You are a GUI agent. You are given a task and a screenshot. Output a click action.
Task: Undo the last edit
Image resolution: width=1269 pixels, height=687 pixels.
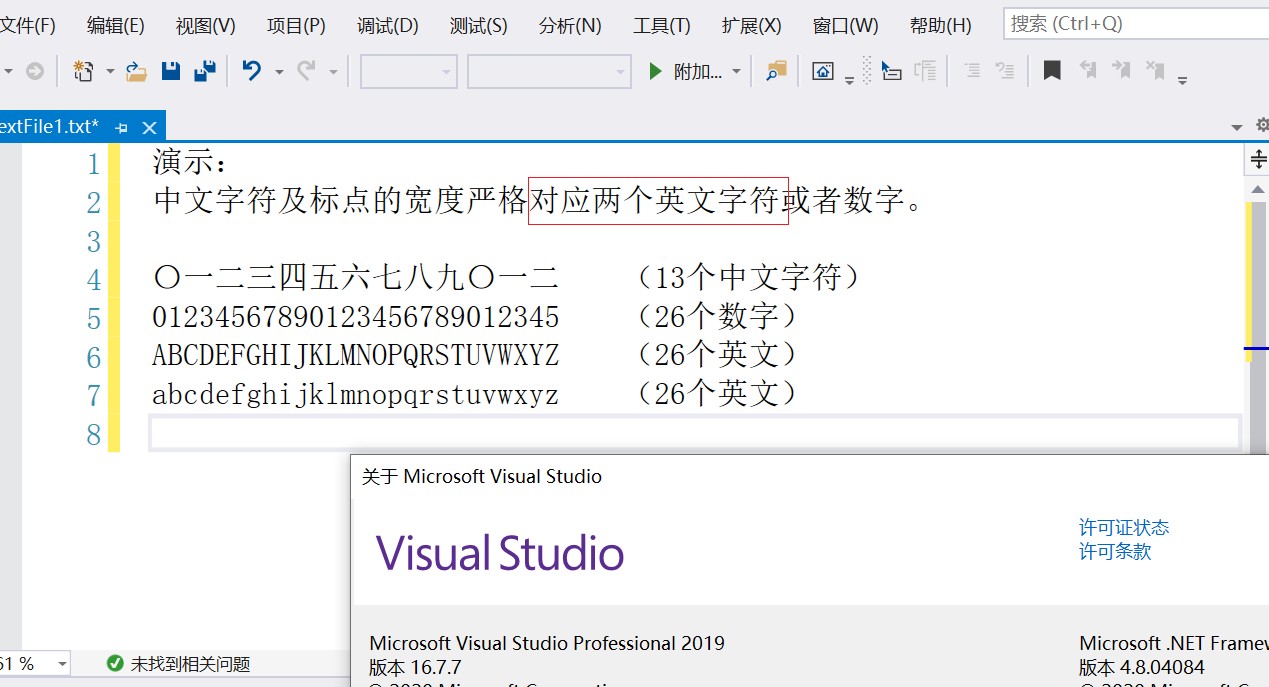click(x=253, y=70)
